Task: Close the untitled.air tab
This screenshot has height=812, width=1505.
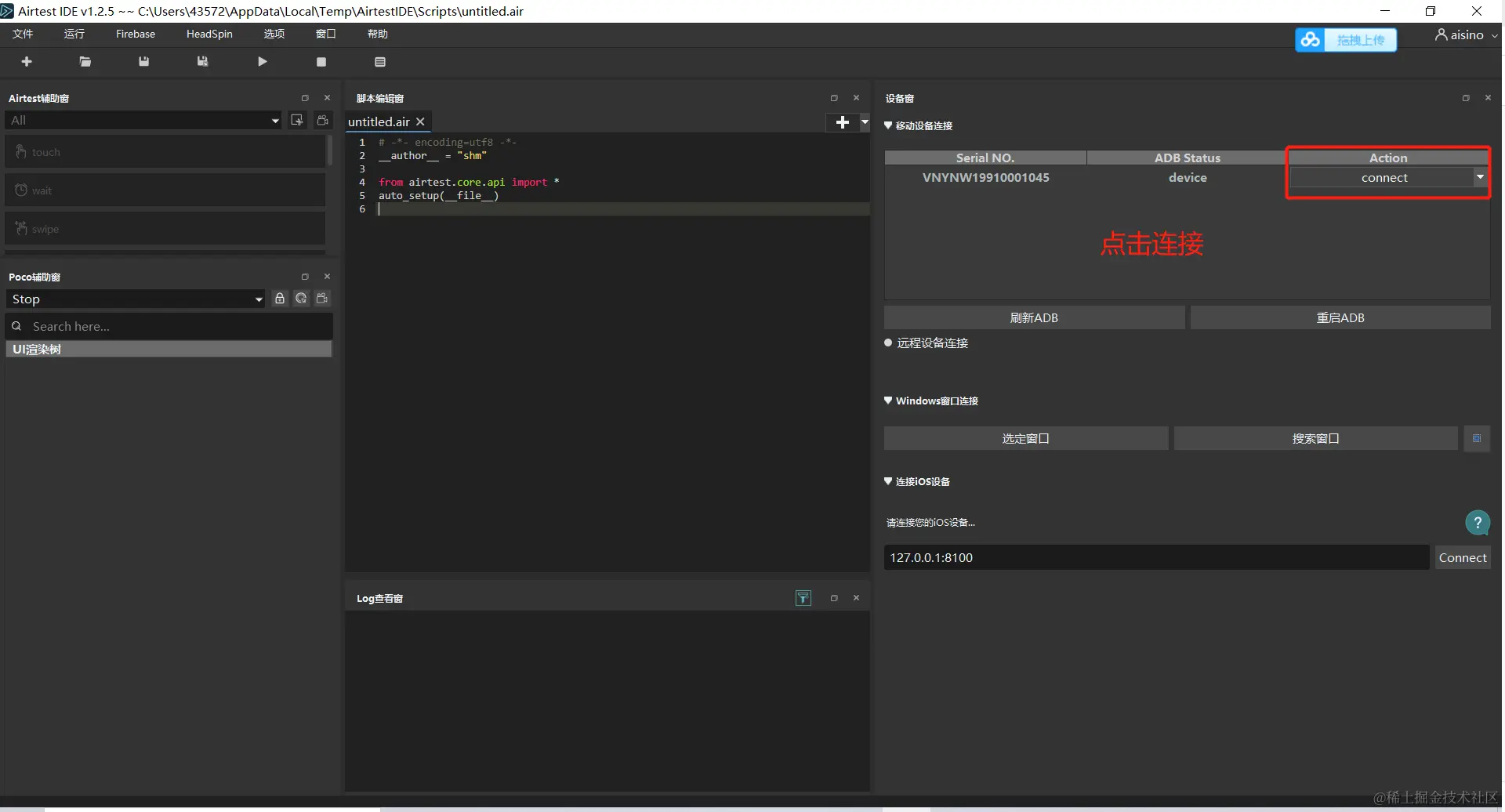Action: click(x=420, y=121)
